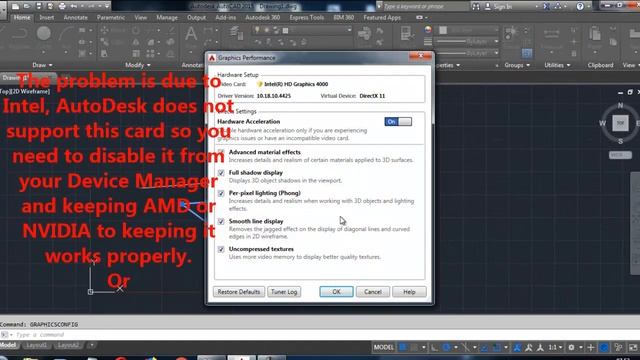Select the Move tool in Modify panel

(104, 30)
